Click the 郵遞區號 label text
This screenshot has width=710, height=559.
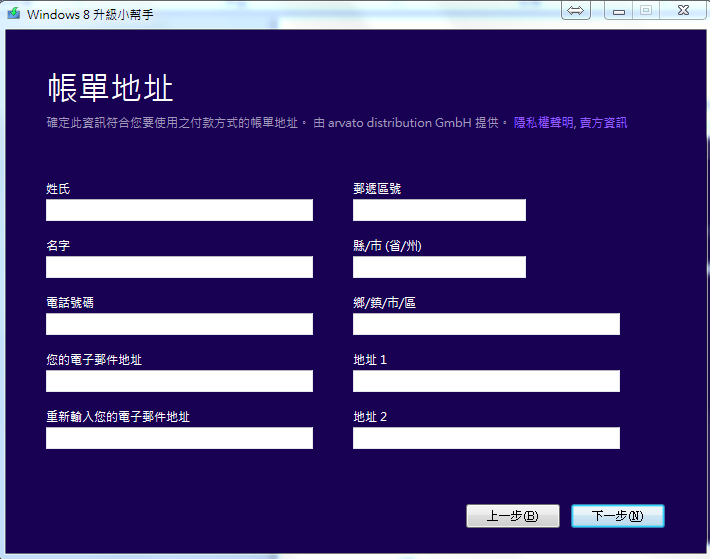[377, 189]
